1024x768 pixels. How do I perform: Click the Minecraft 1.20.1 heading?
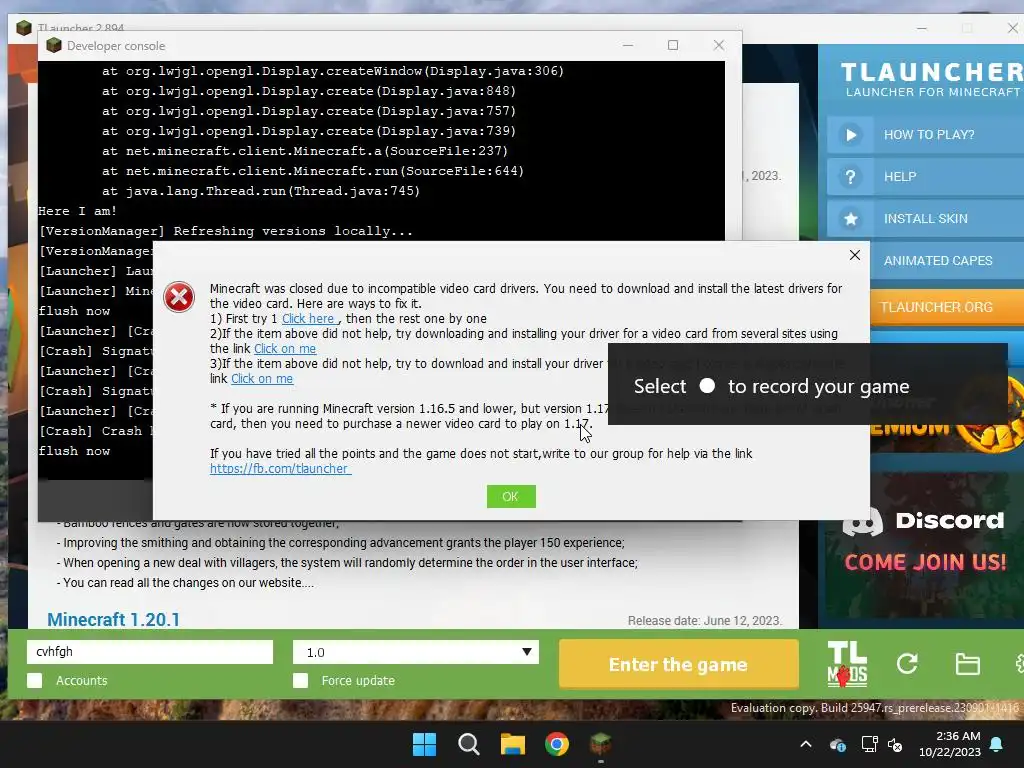pos(114,619)
